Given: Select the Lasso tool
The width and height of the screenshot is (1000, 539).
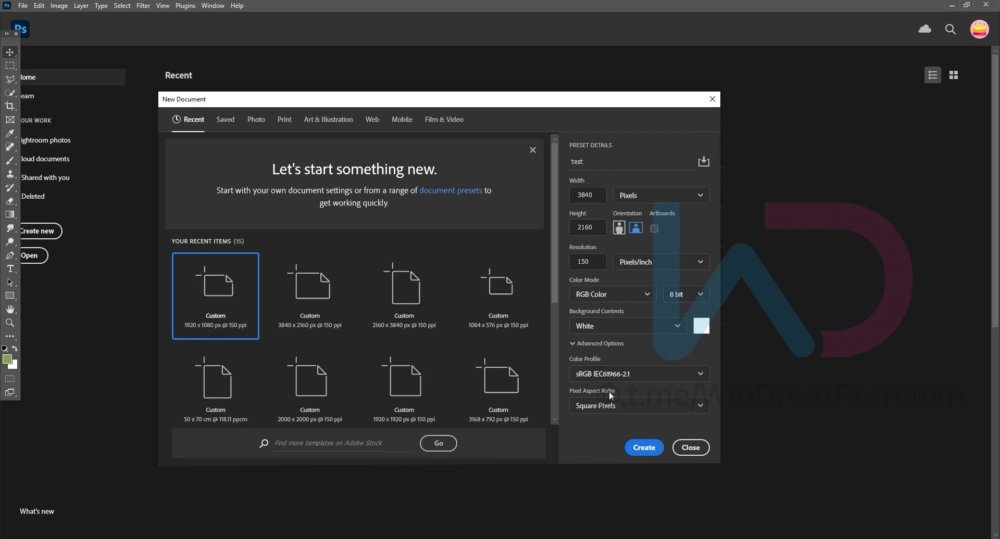Looking at the screenshot, I should 10,79.
